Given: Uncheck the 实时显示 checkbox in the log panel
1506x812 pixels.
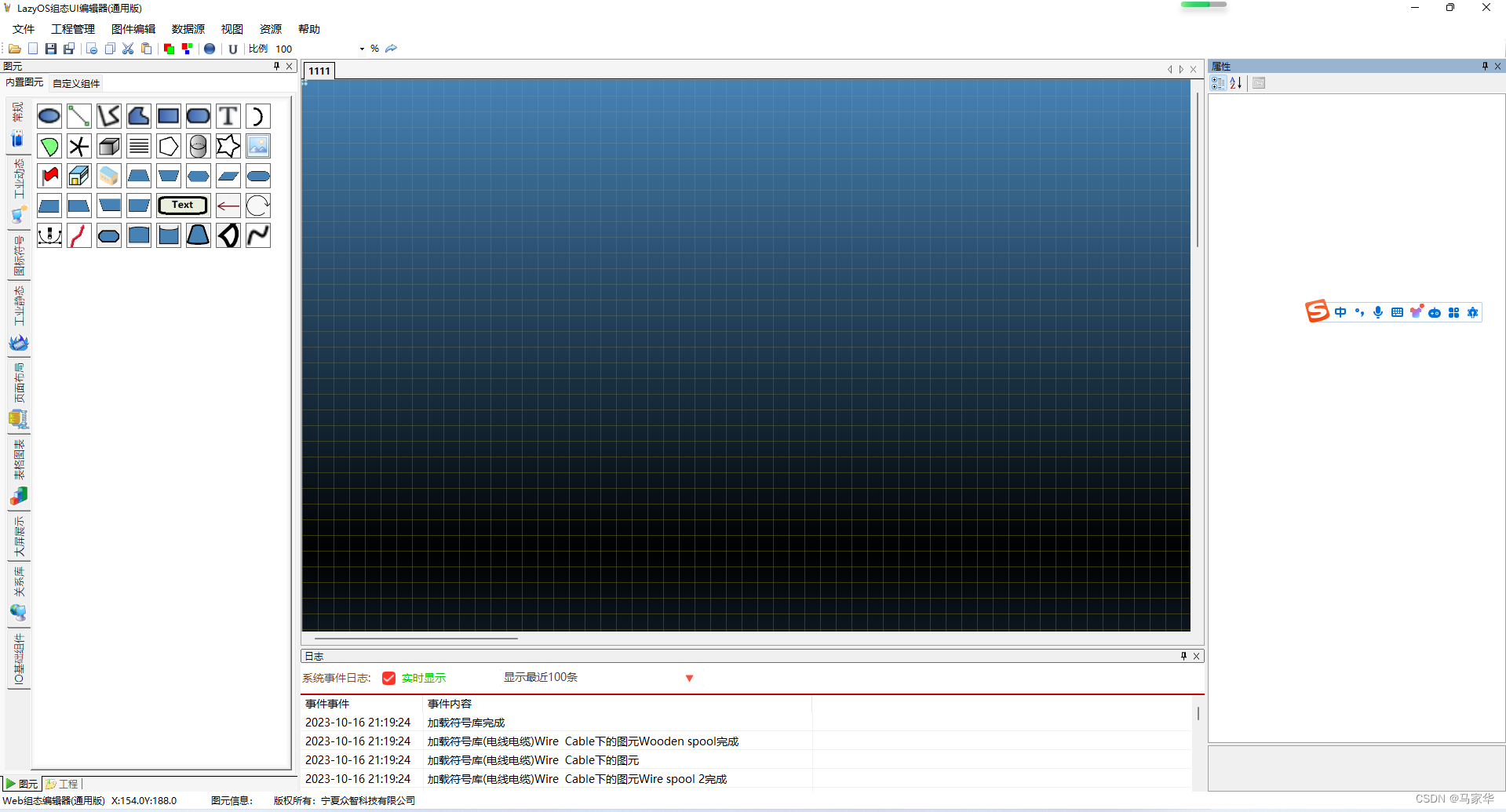Looking at the screenshot, I should click(x=388, y=678).
